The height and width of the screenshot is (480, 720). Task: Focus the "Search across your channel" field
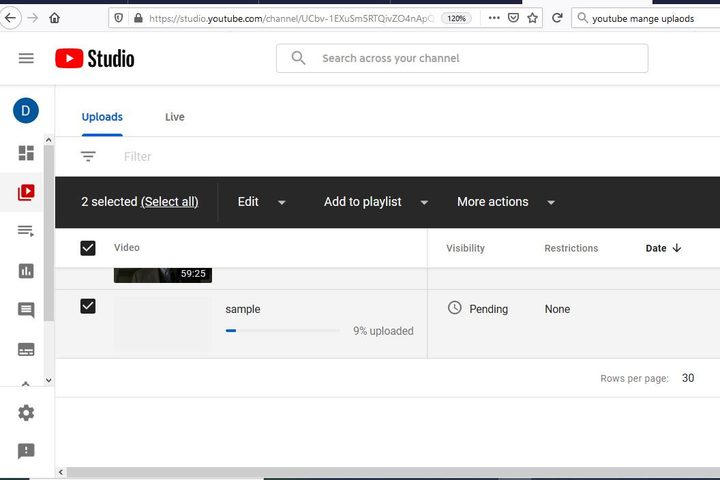462,58
